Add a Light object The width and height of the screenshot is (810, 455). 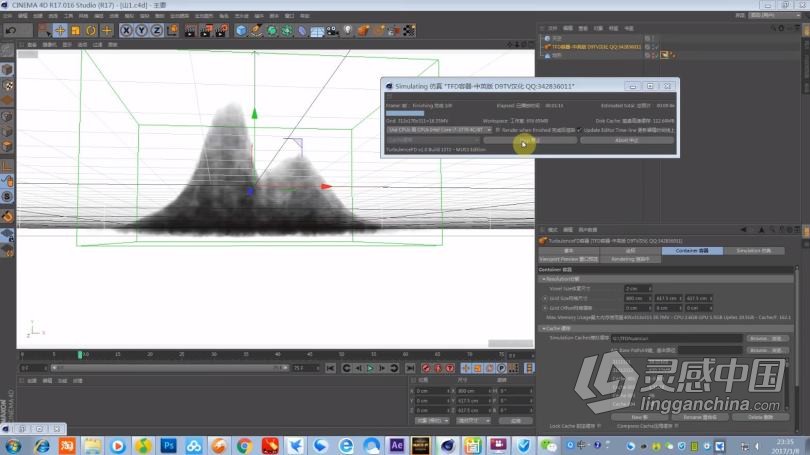coord(348,30)
